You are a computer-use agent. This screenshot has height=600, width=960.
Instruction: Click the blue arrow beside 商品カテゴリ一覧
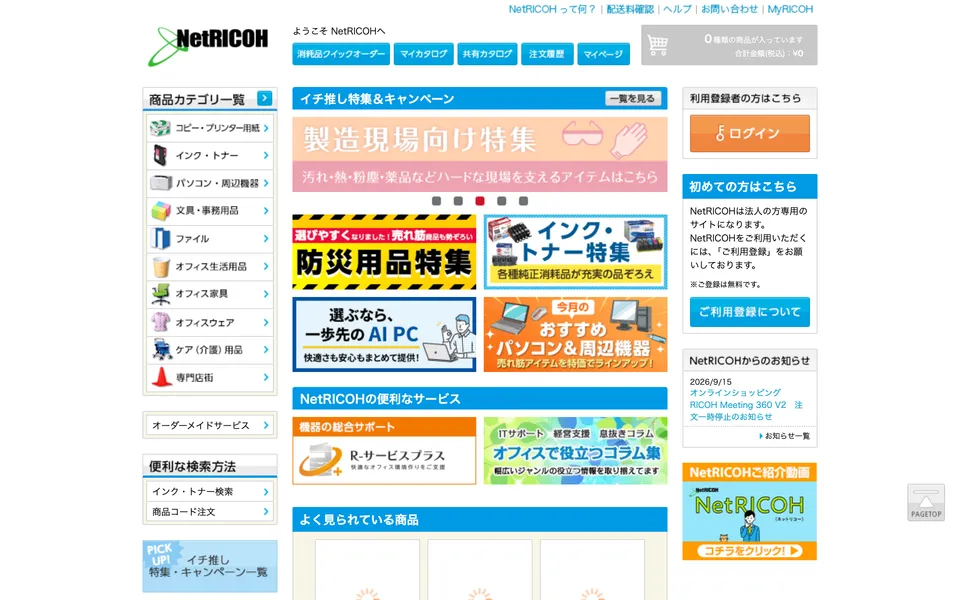[x=264, y=99]
